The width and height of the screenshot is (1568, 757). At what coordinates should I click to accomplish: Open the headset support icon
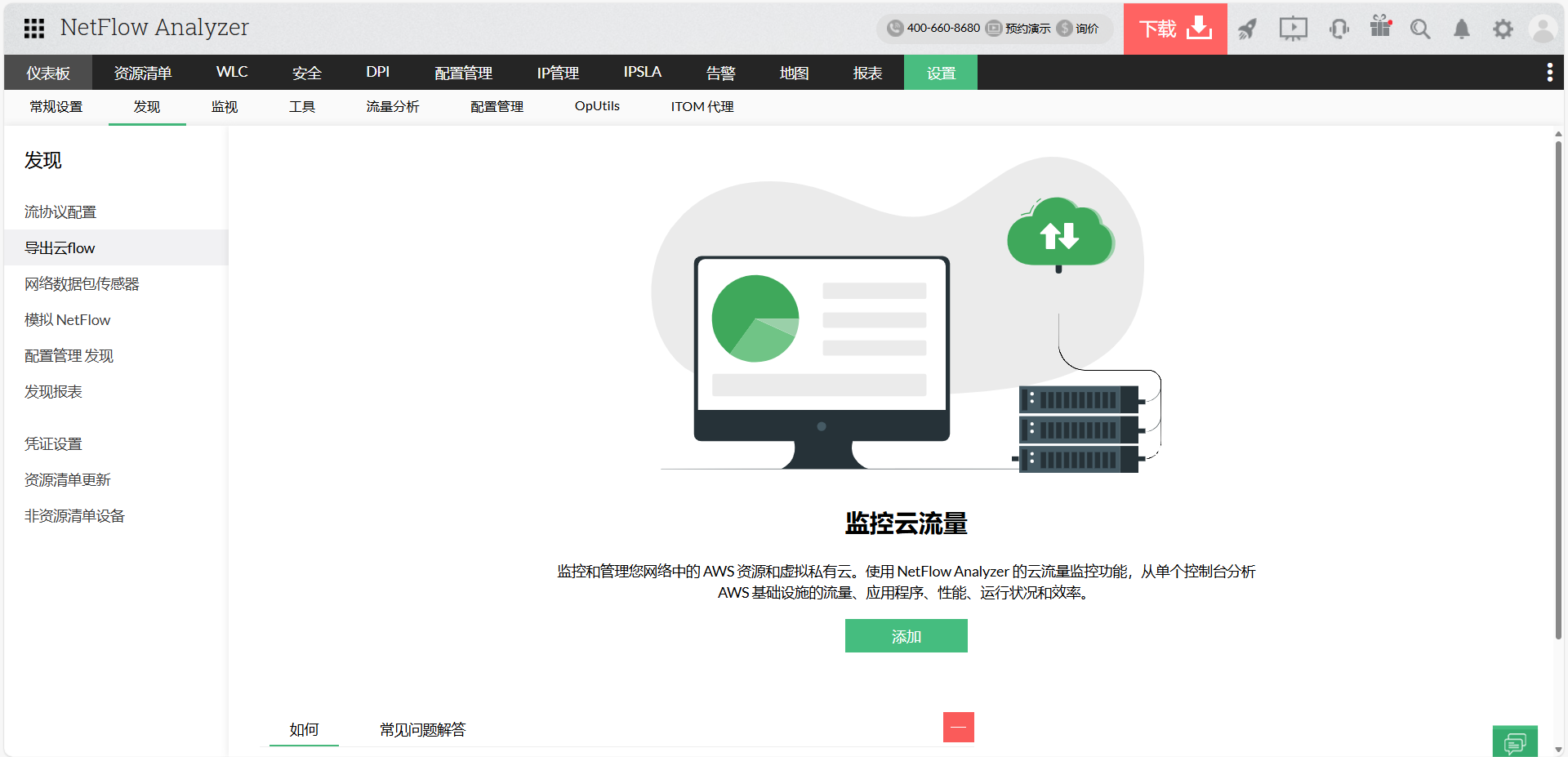click(x=1339, y=29)
